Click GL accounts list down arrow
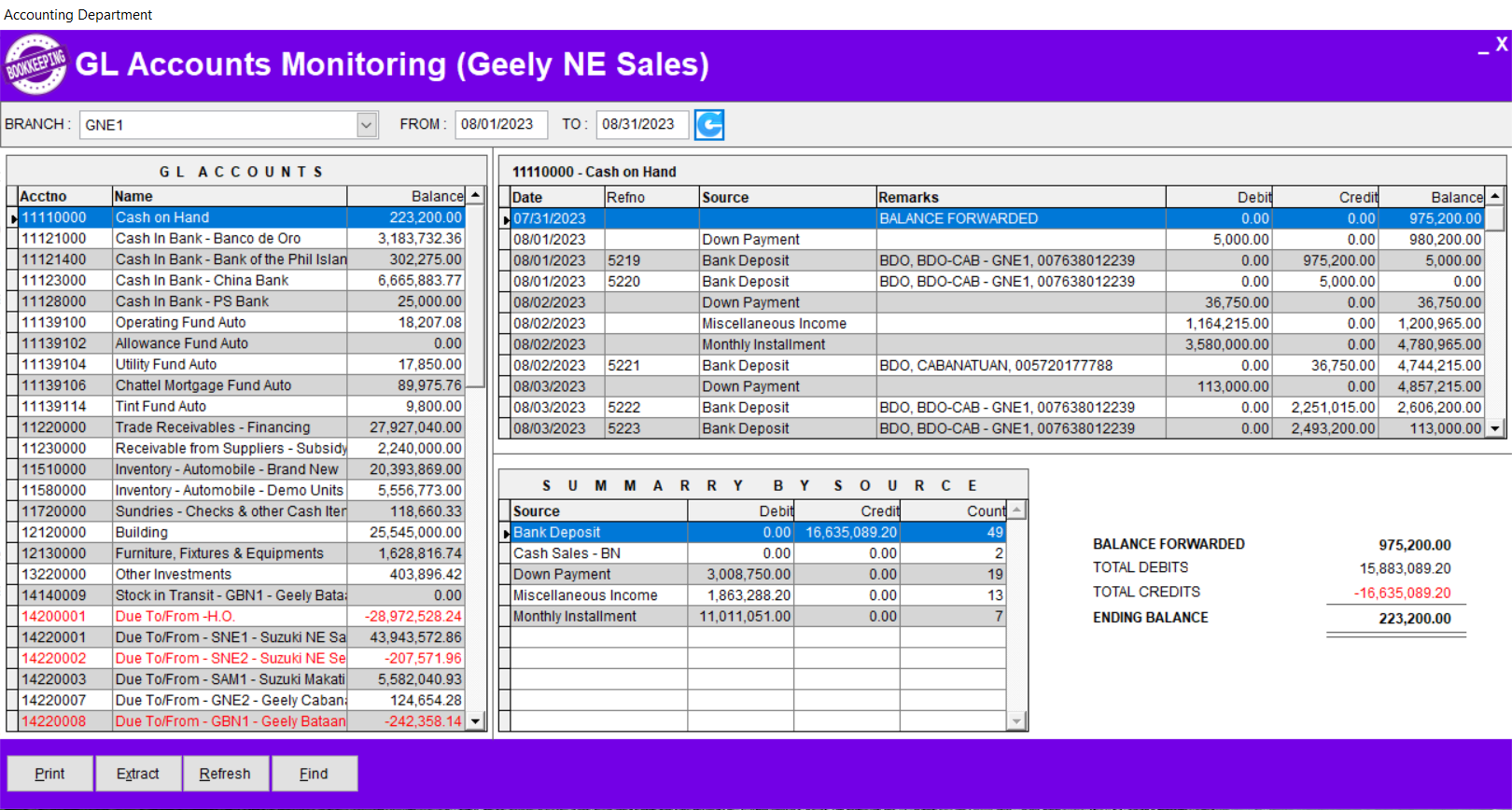 476,720
